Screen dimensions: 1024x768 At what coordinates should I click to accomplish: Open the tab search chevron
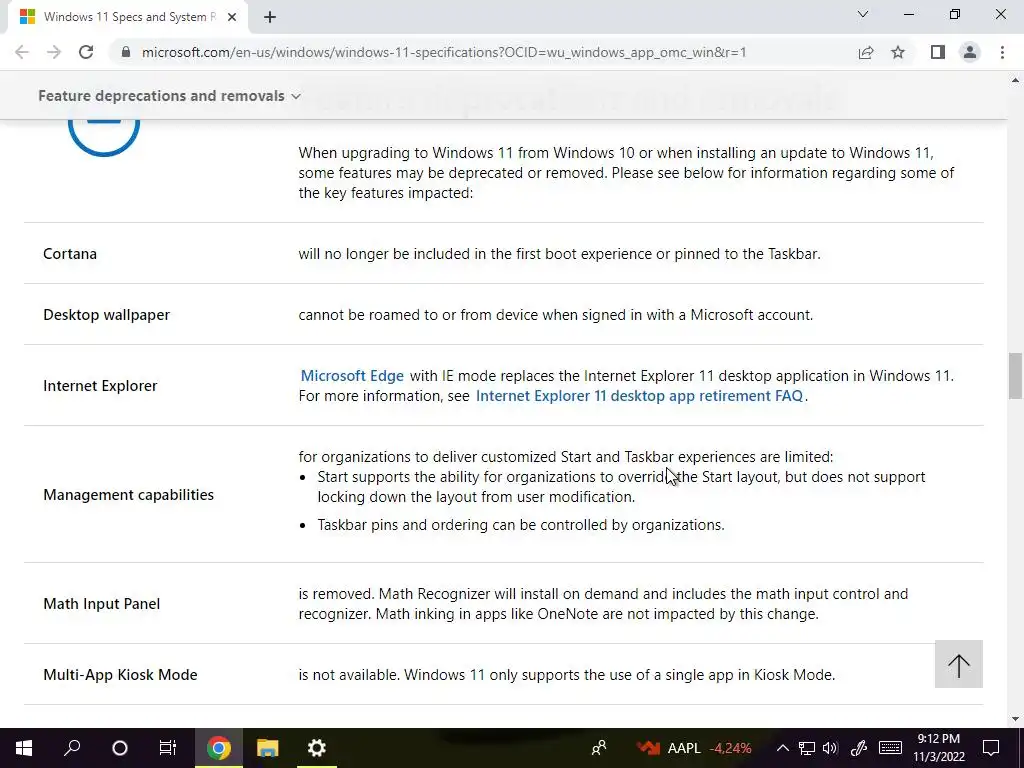coord(863,14)
